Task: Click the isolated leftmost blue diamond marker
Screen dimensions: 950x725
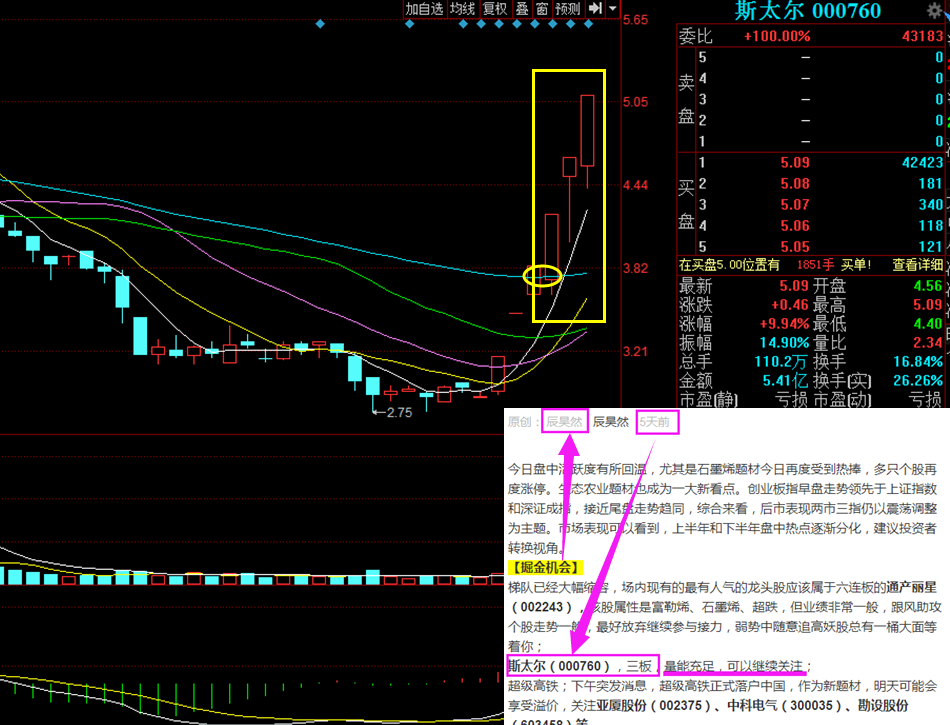Action: point(321,24)
